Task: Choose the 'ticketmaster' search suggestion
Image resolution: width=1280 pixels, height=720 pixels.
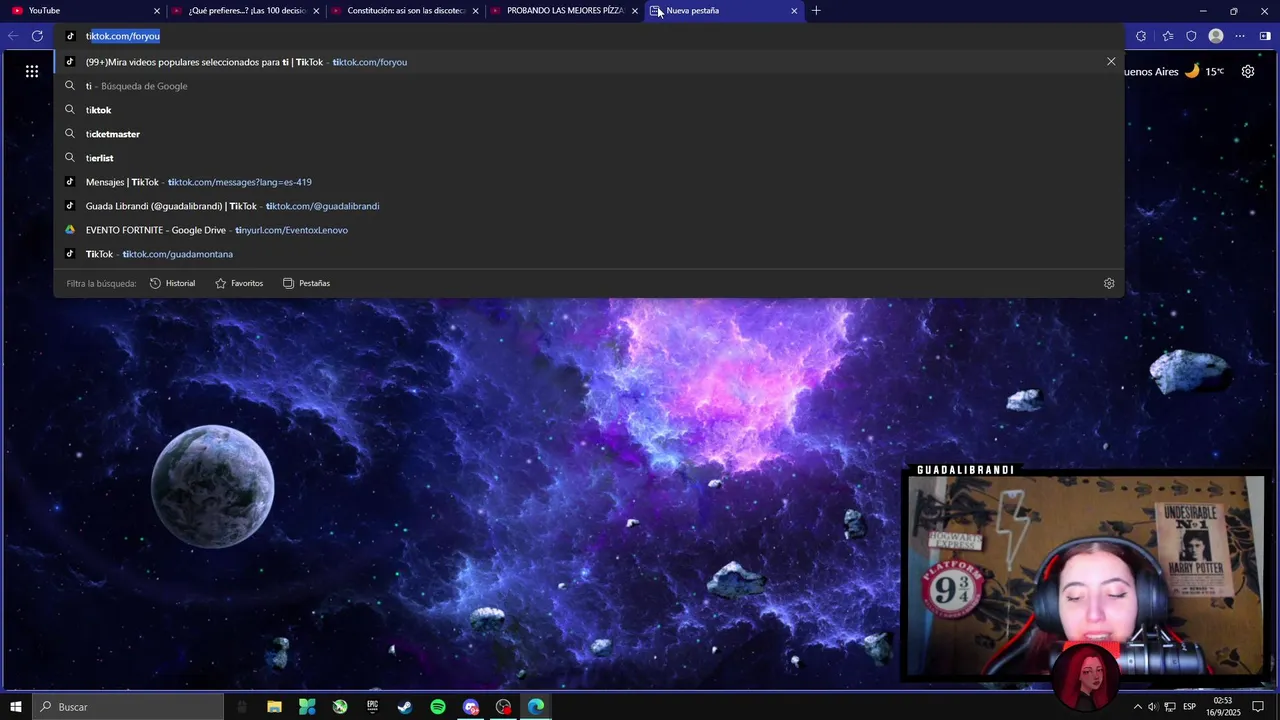Action: 590,134
